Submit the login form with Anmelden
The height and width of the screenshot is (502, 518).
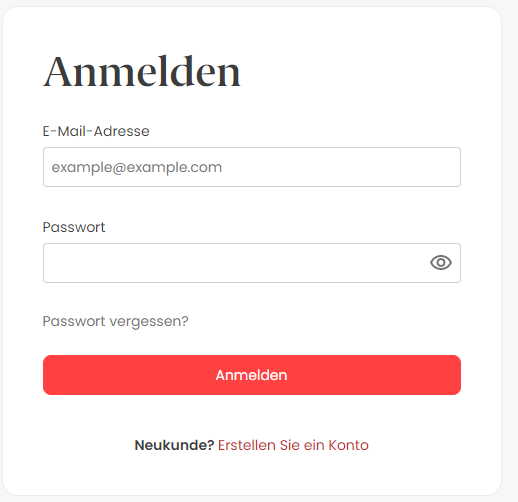point(252,375)
